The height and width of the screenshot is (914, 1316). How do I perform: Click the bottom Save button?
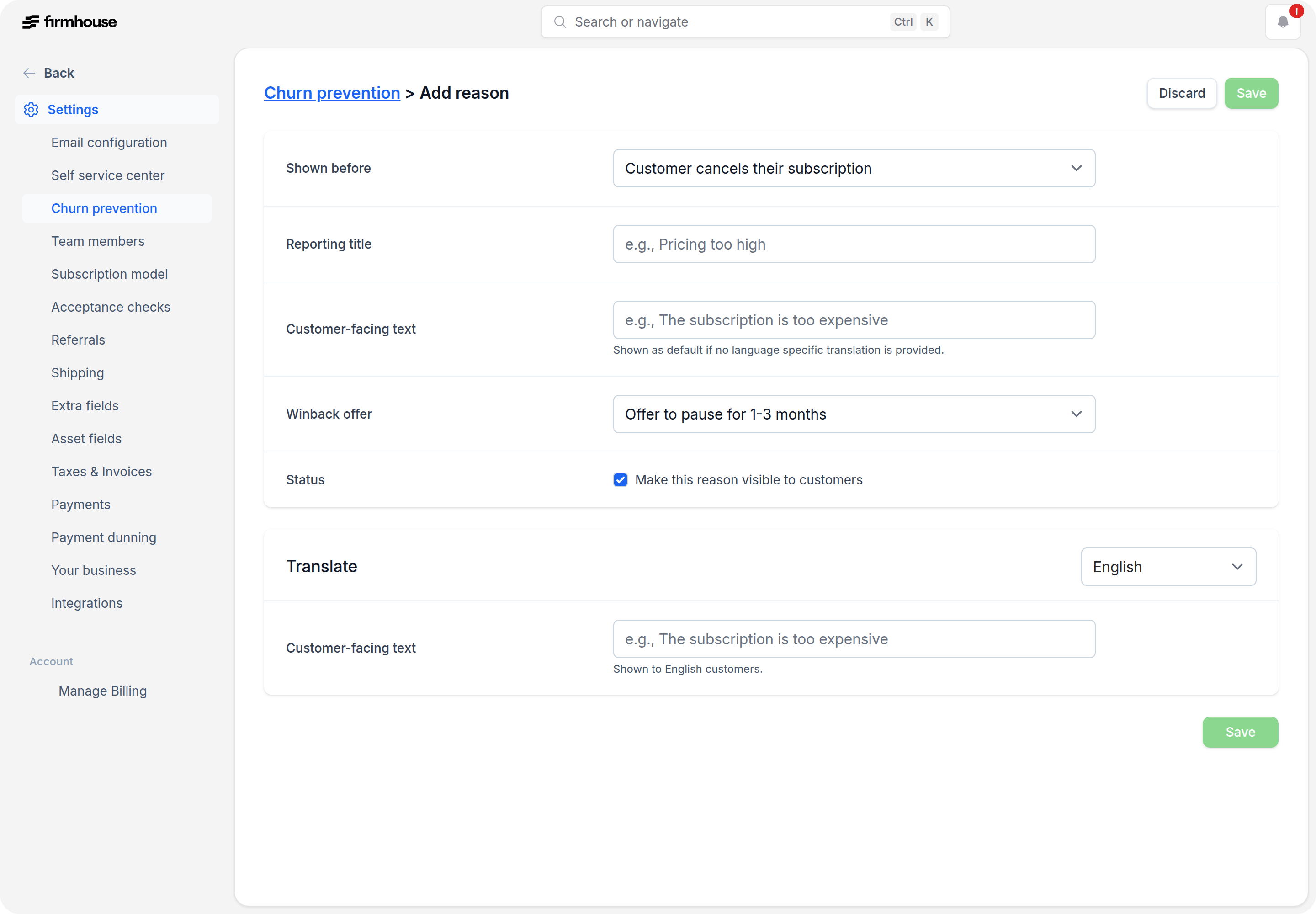coord(1240,733)
